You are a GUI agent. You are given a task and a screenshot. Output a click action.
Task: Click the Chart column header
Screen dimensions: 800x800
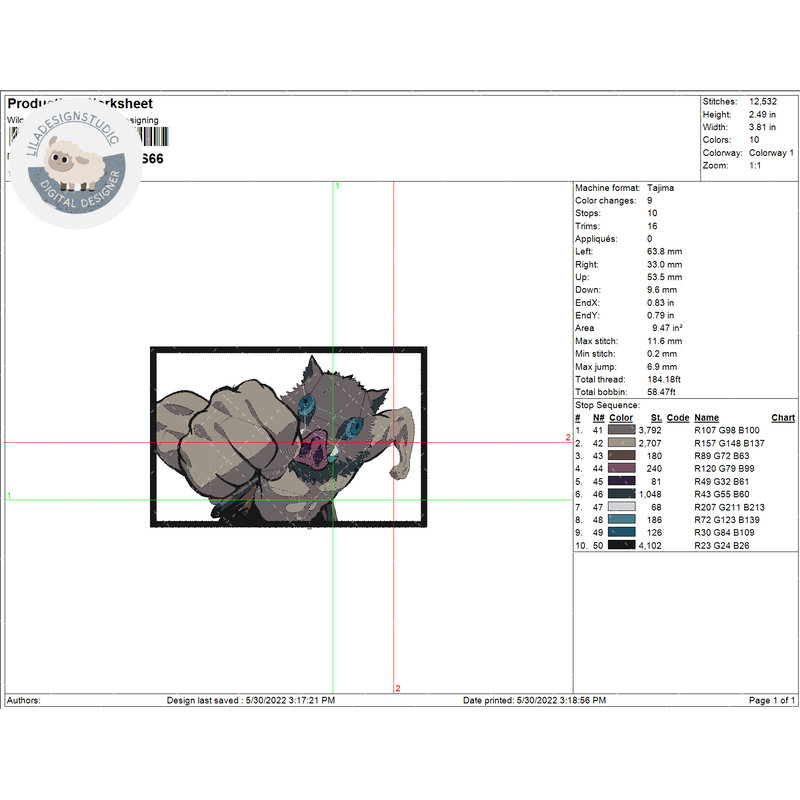coord(783,418)
